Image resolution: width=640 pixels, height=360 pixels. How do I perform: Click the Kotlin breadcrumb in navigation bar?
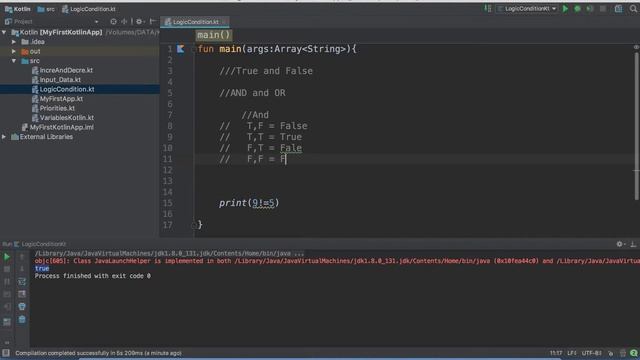point(18,9)
